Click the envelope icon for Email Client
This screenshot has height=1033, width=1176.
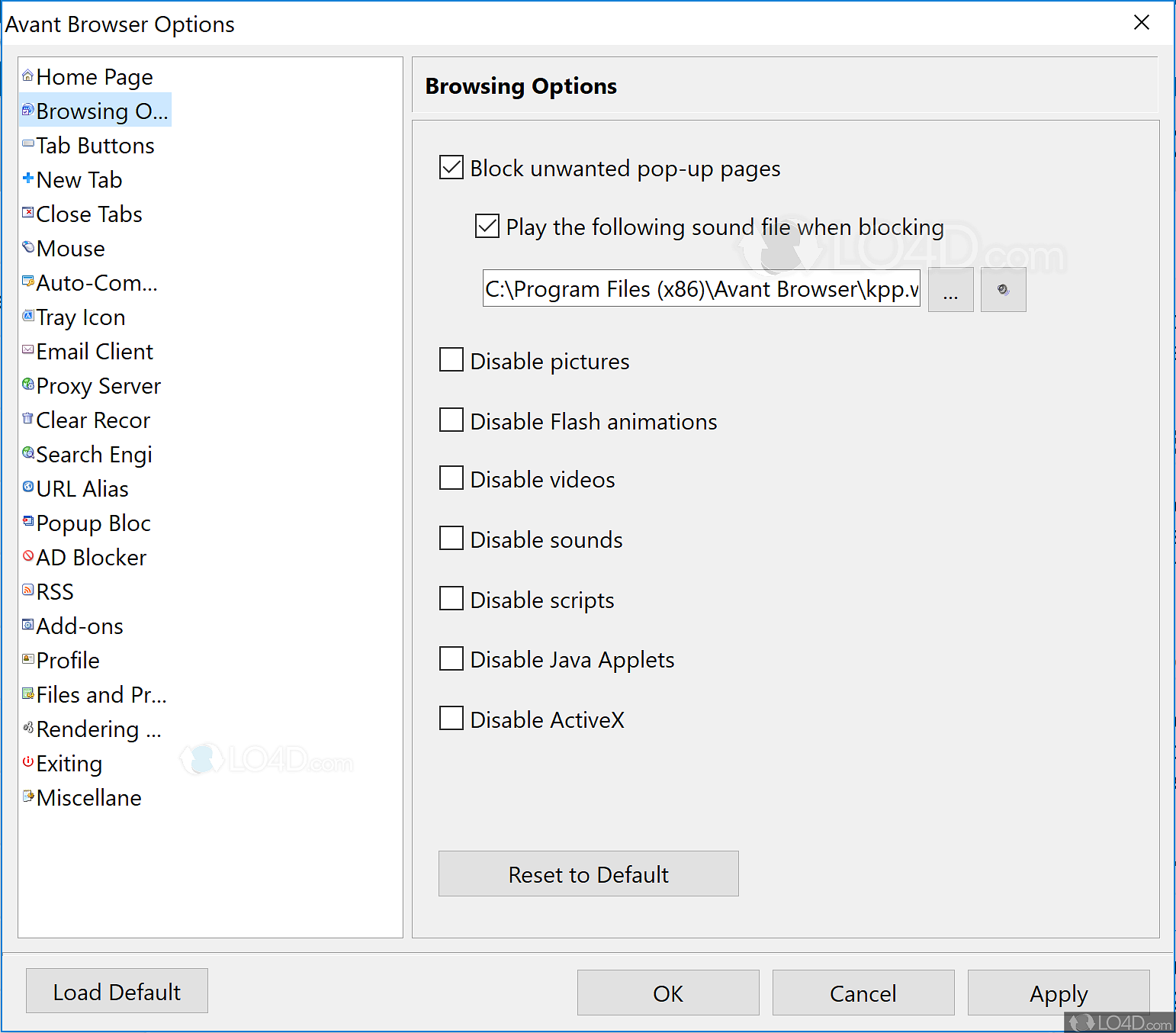(27, 351)
